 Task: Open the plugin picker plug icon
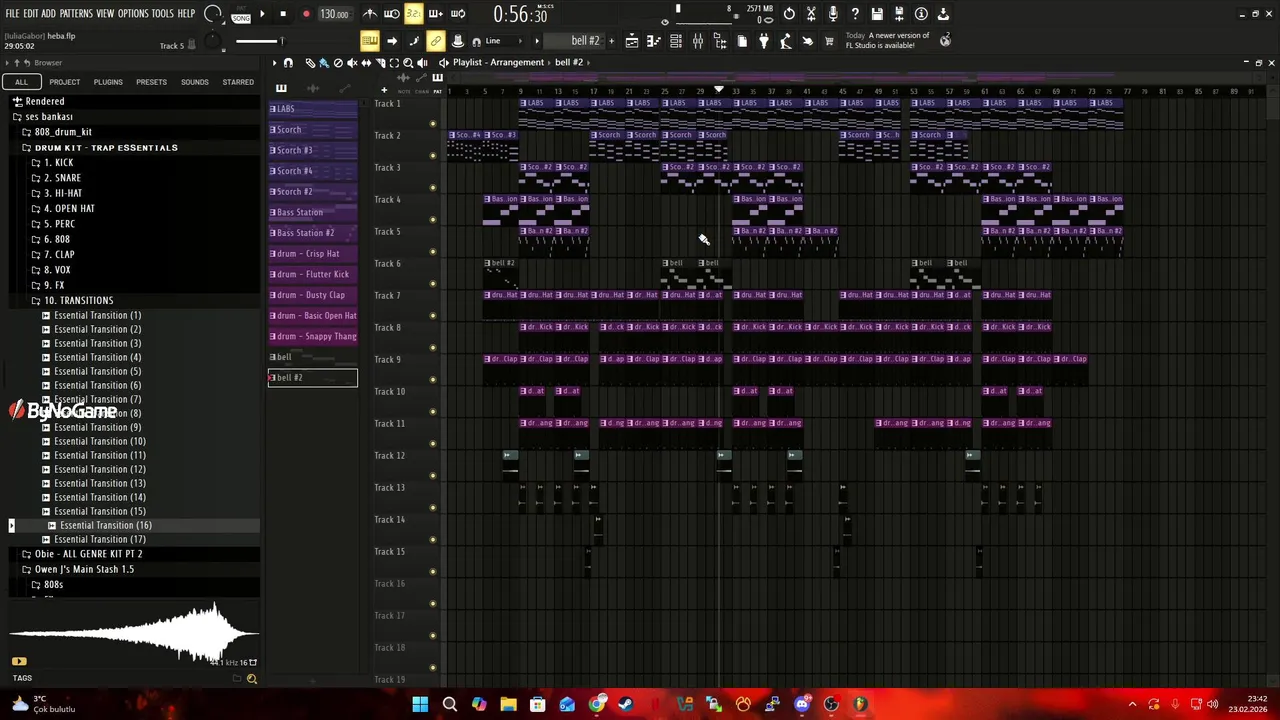pyautogui.click(x=764, y=41)
